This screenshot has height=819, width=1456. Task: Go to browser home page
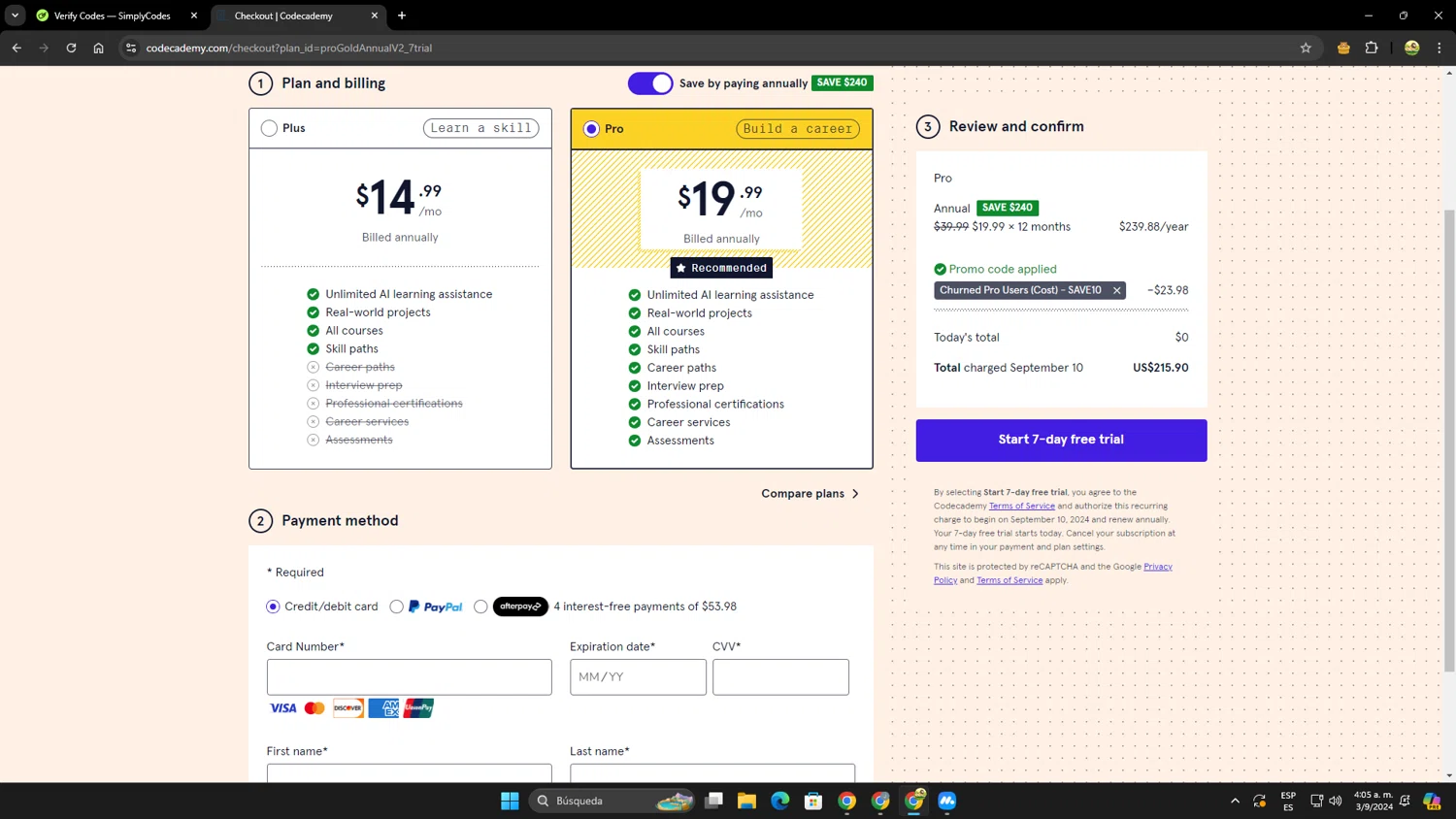point(98,48)
